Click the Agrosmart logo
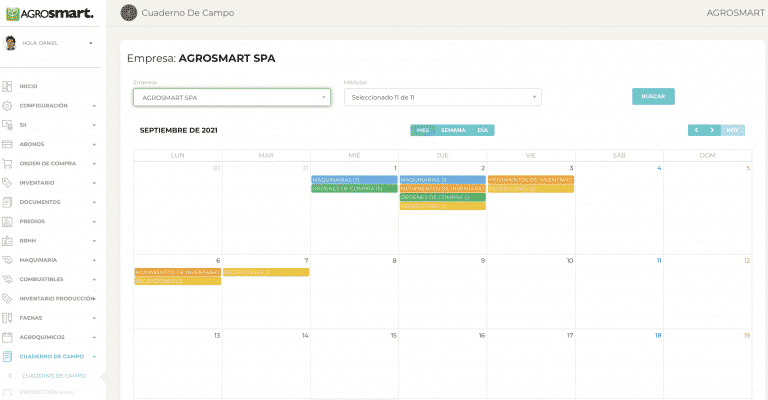Viewport: 768px width, 400px height. [49, 13]
